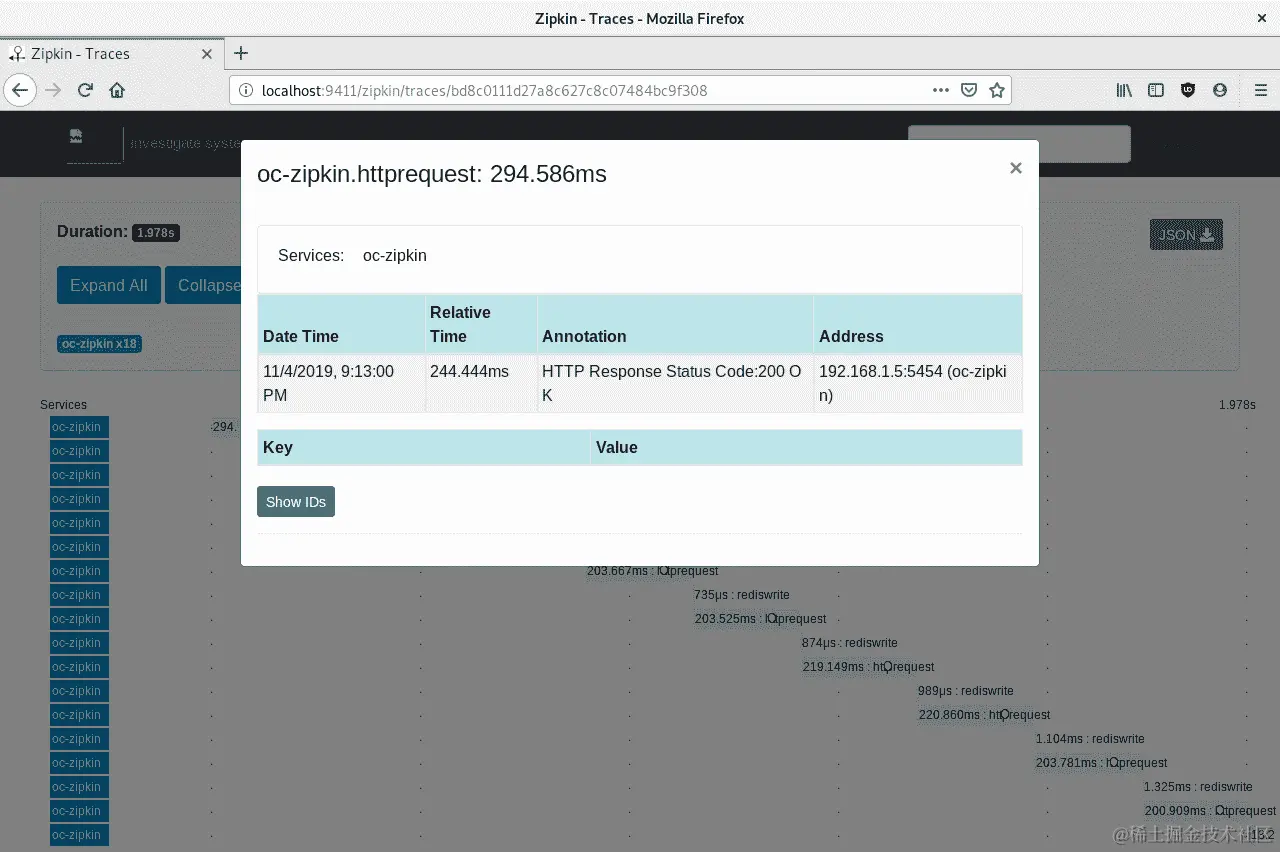Show site information icon in address bar
This screenshot has height=852, width=1280.
pyautogui.click(x=246, y=90)
